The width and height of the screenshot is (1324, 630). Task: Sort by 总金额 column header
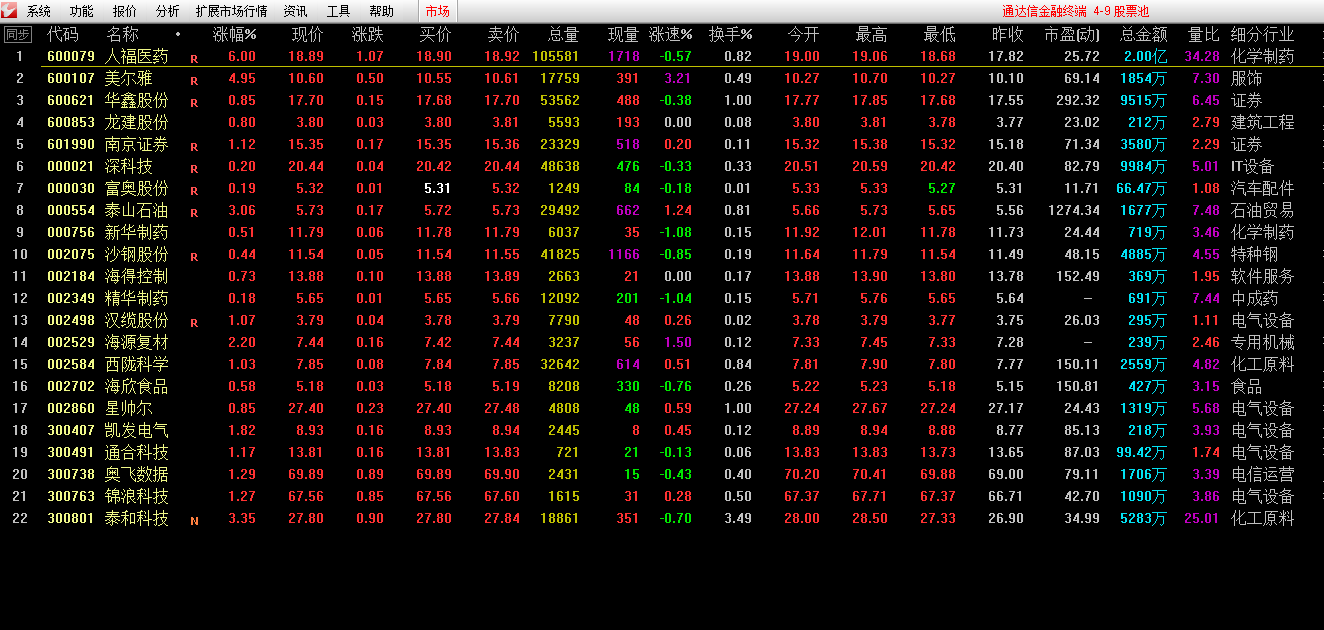[x=1143, y=35]
